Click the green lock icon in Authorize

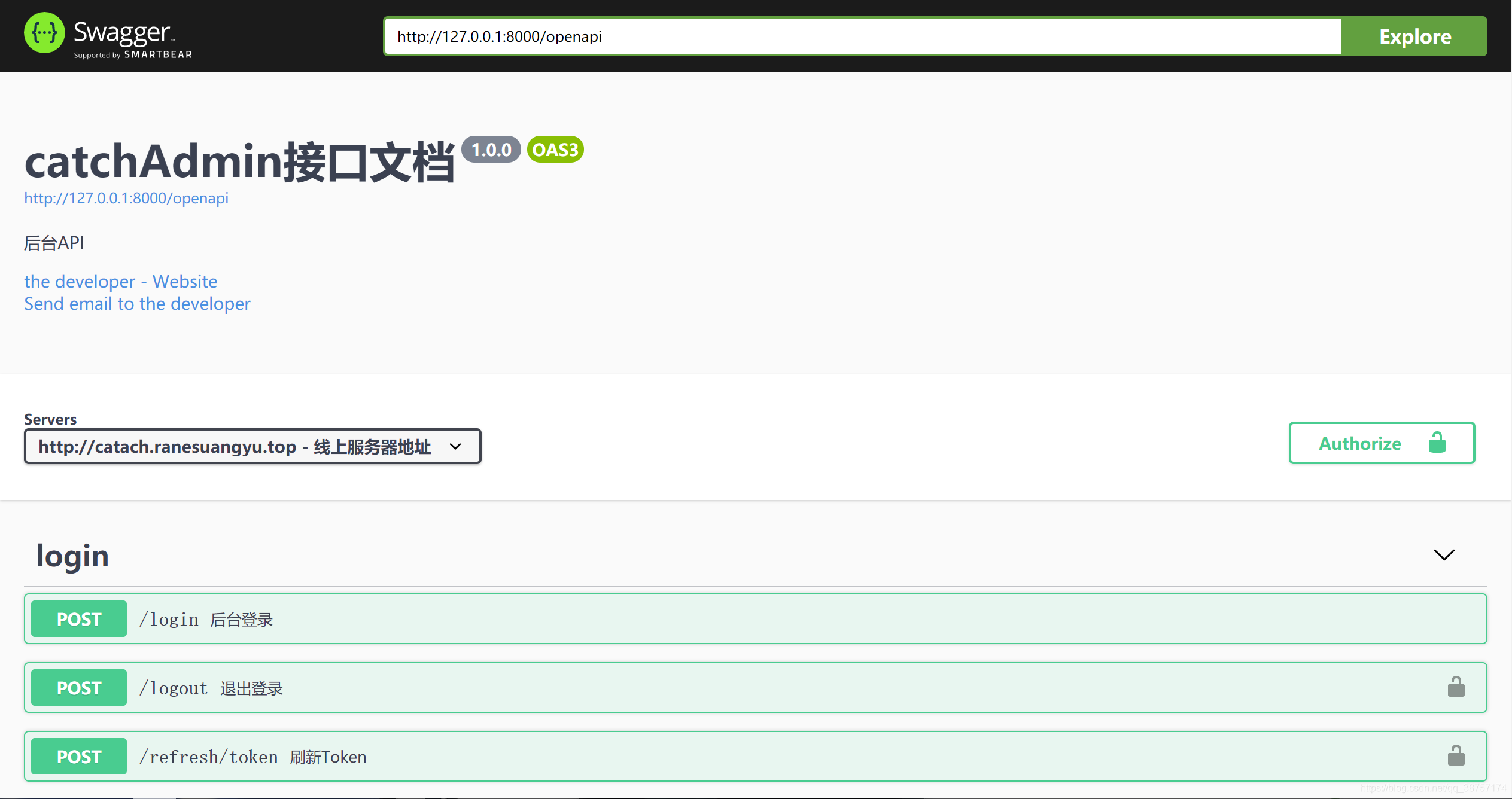1437,443
